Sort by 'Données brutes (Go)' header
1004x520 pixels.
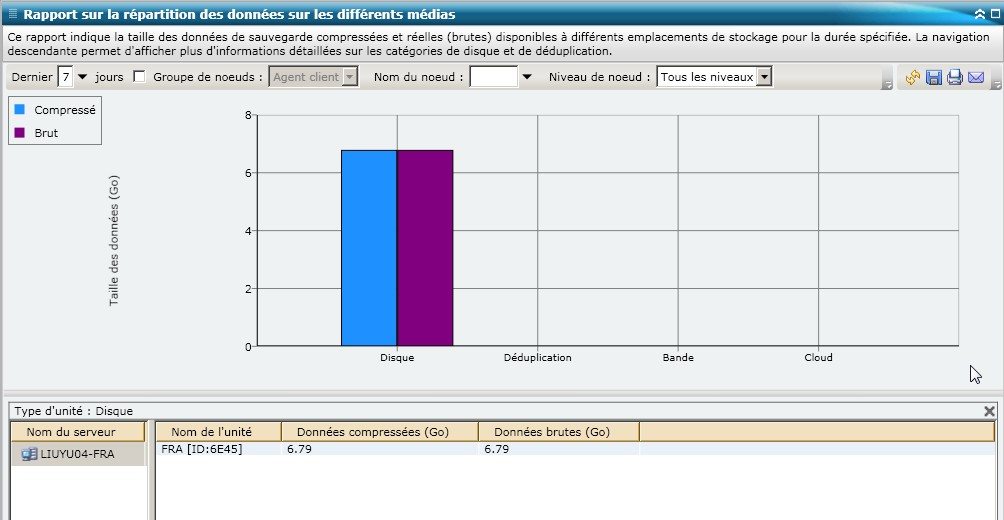559,432
